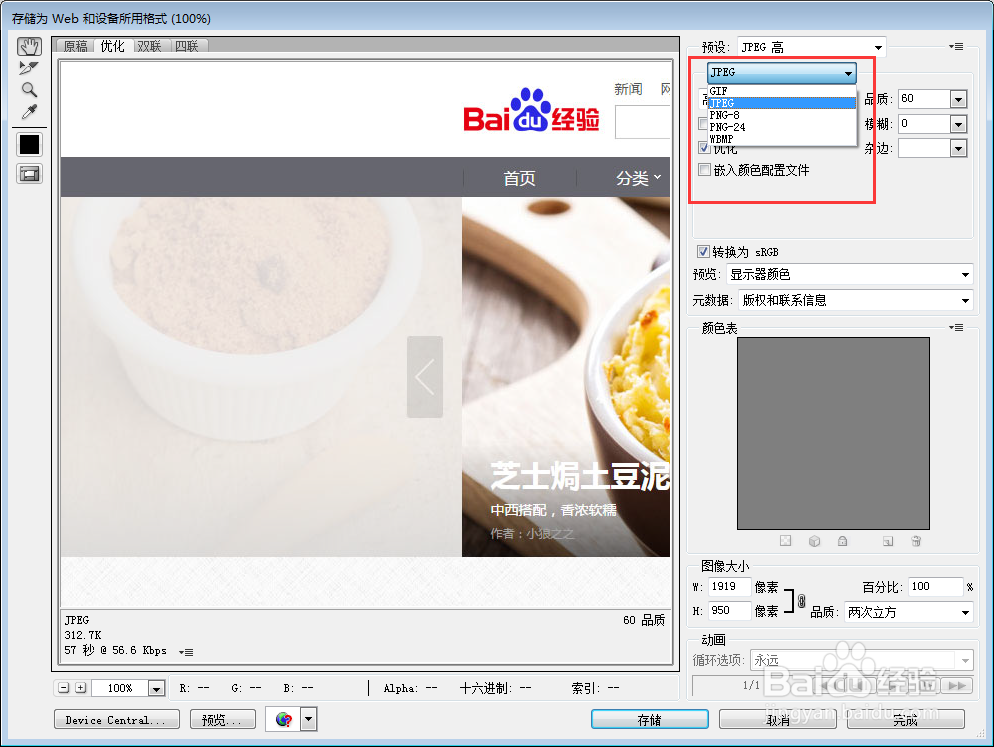Choose WBMP from format list
The image size is (994, 747).
click(782, 139)
